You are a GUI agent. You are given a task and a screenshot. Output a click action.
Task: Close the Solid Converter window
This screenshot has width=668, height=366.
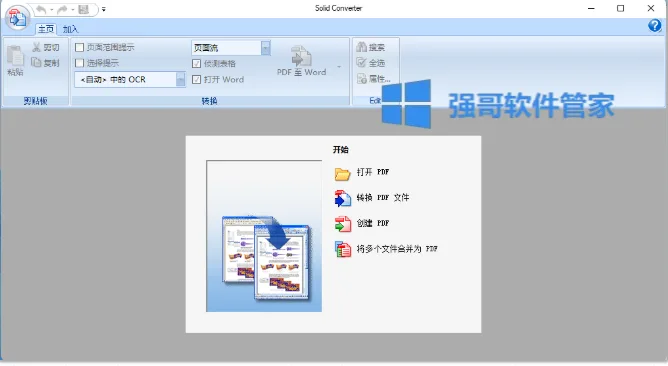[651, 9]
